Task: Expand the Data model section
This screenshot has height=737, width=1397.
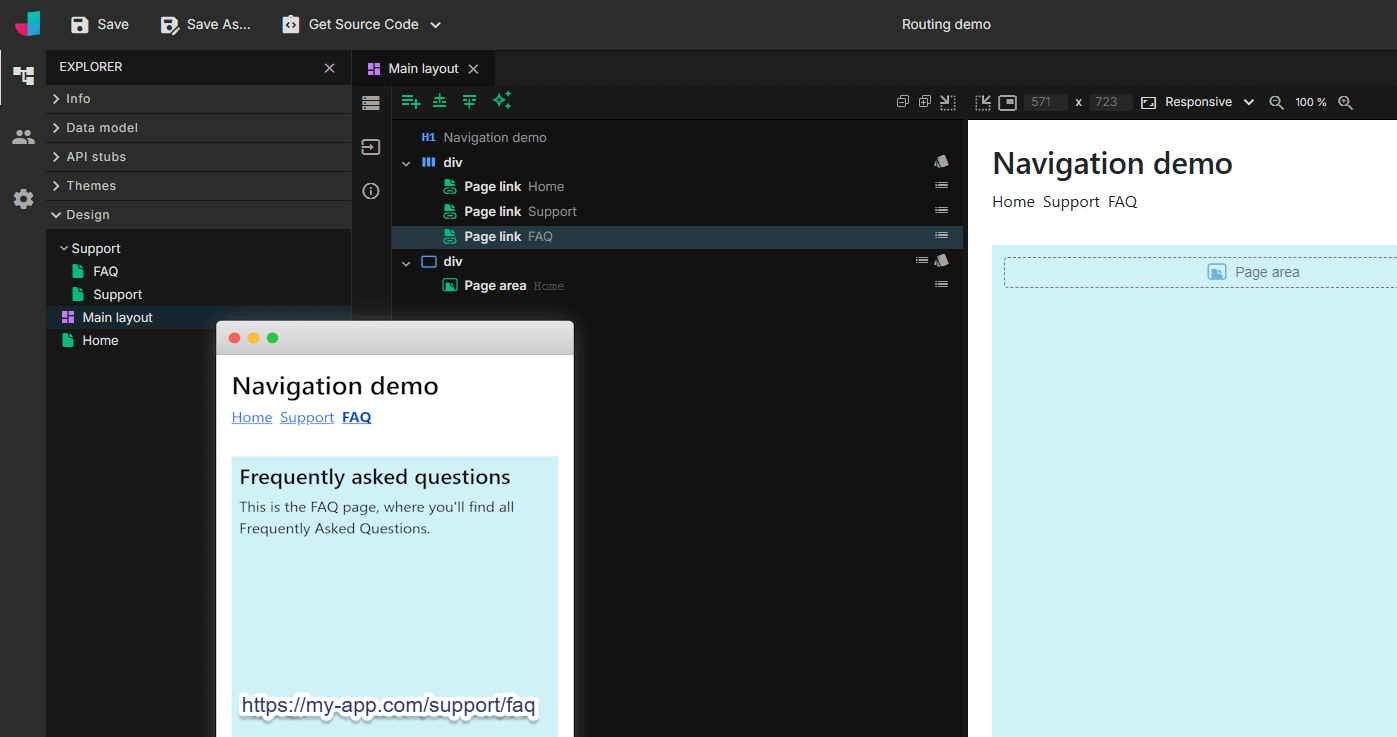Action: pos(102,128)
